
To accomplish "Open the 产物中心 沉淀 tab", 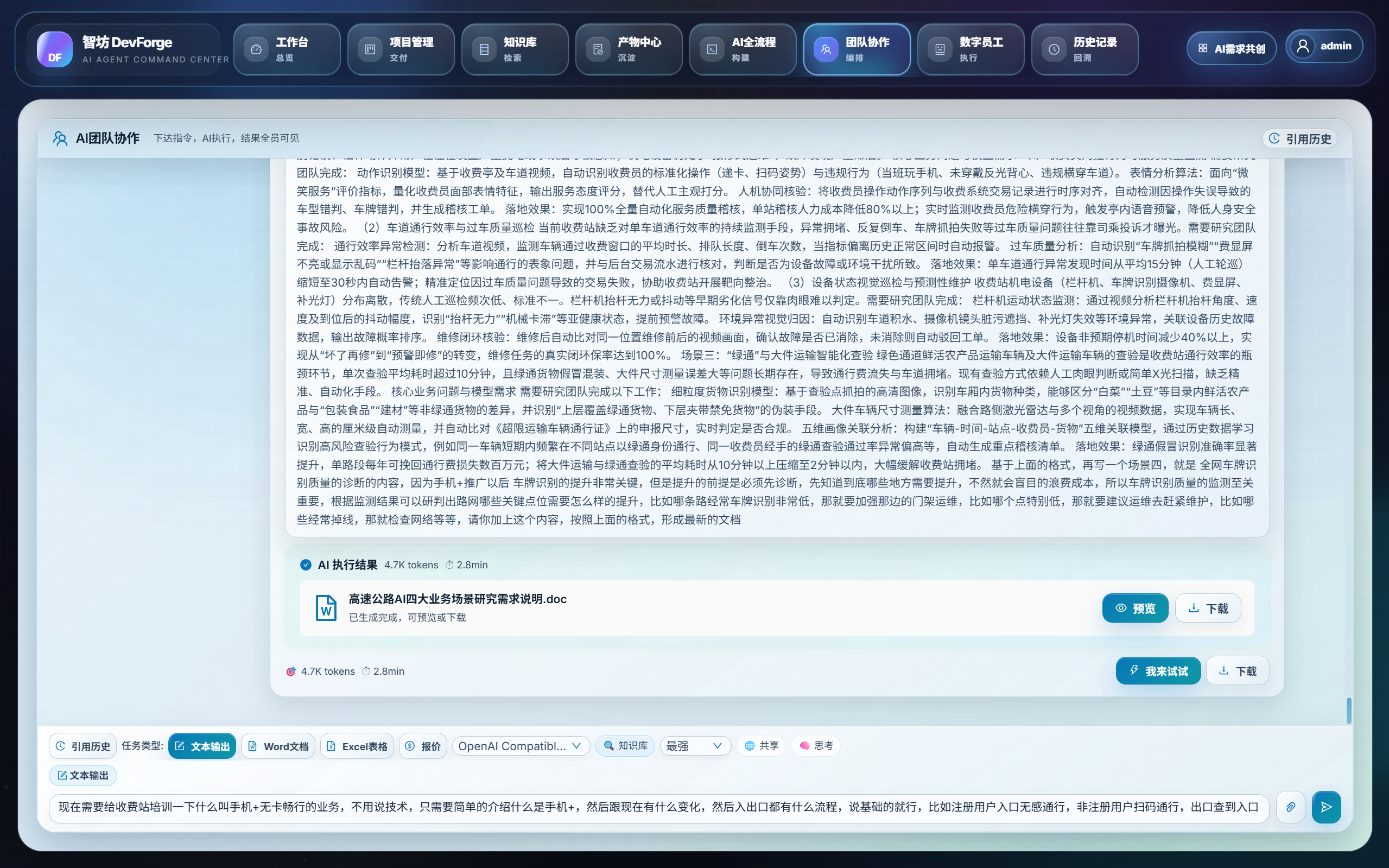I will click(629, 49).
